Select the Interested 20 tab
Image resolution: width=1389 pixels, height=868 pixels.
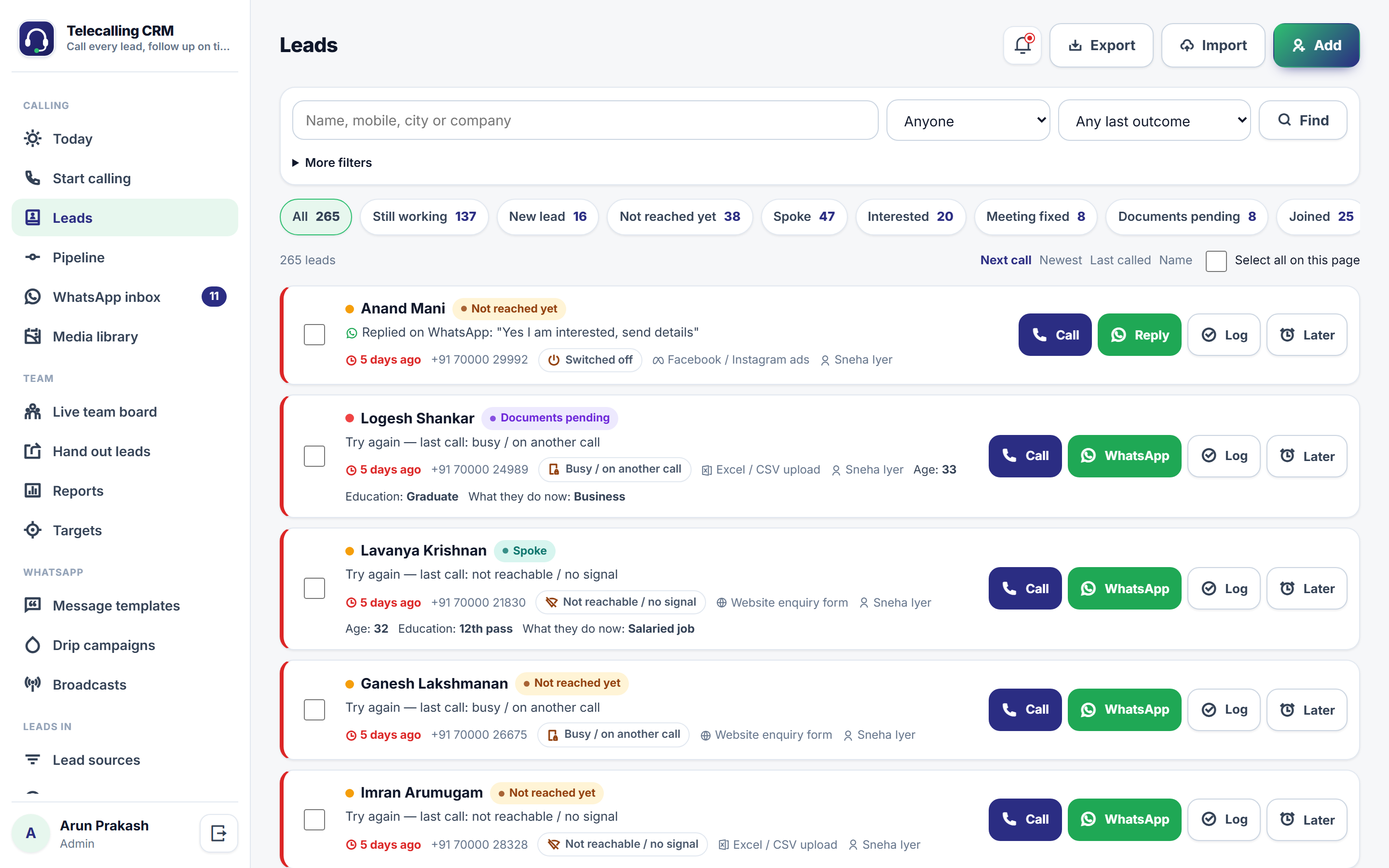(910, 217)
